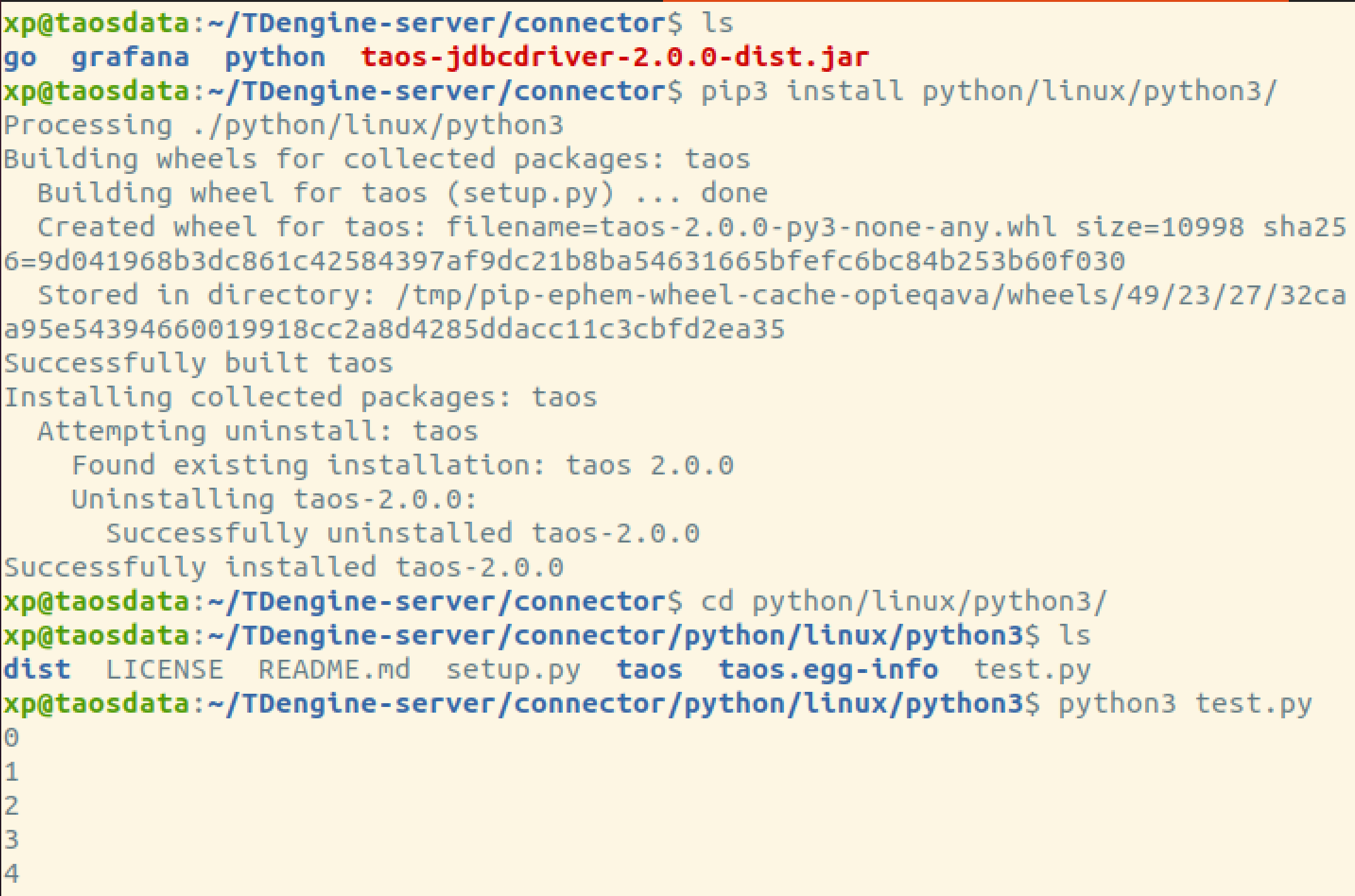Click the LICENSE filename

pyautogui.click(x=164, y=669)
